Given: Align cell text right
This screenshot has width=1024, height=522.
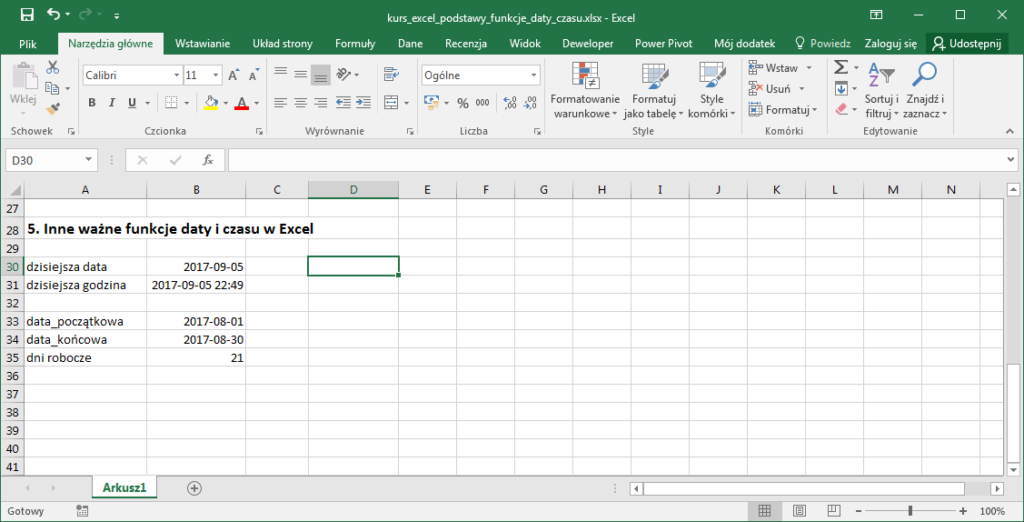Looking at the screenshot, I should point(320,103).
